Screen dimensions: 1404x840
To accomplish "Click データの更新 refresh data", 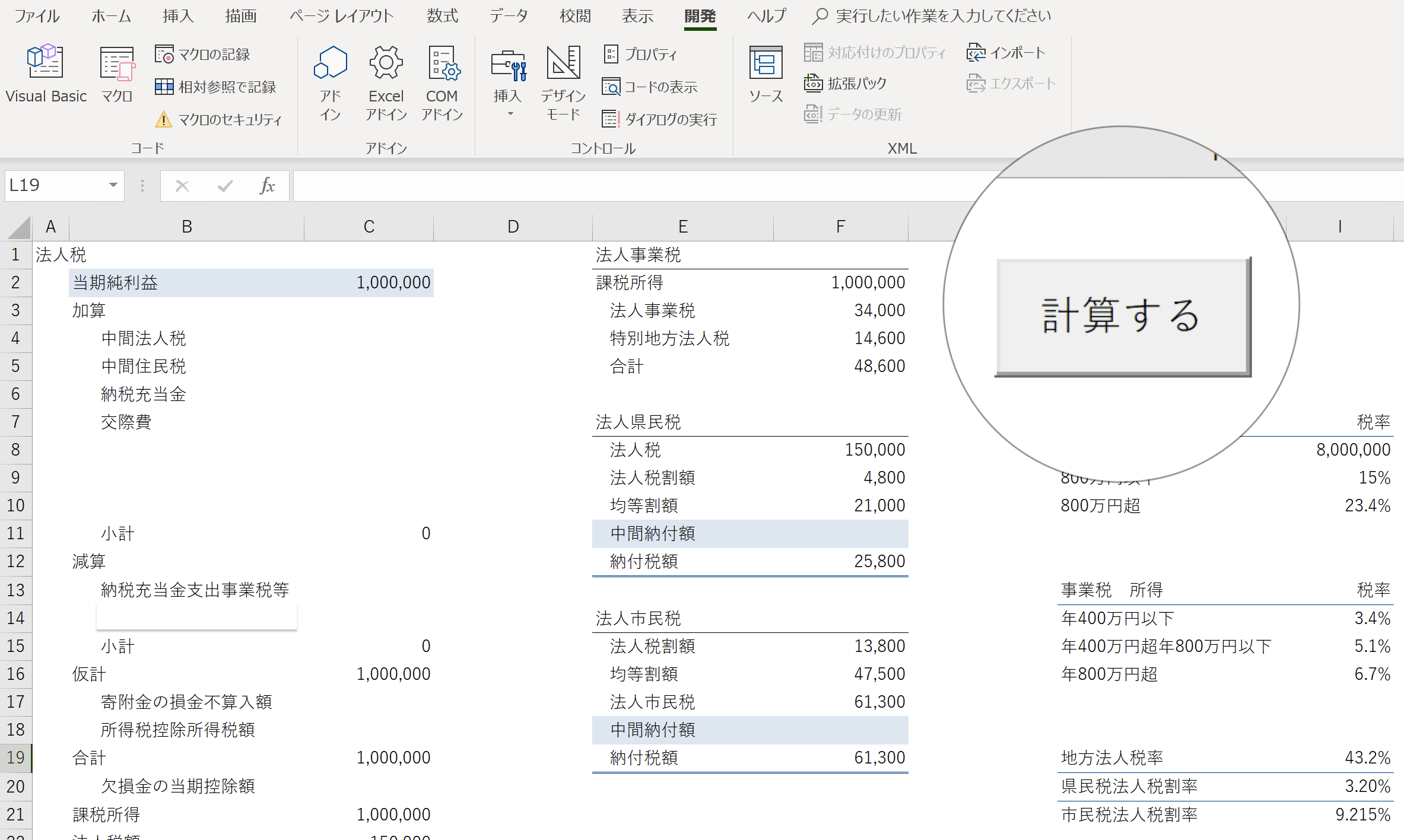I will pyautogui.click(x=853, y=114).
